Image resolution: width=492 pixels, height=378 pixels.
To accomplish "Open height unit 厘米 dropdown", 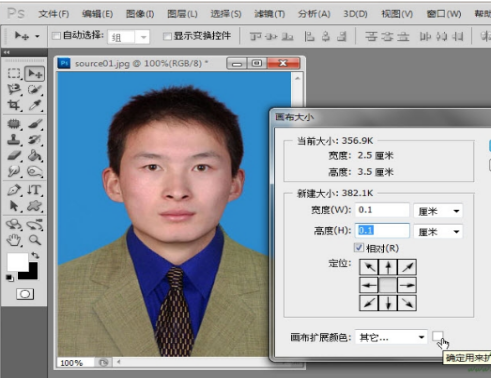I will 438,231.
